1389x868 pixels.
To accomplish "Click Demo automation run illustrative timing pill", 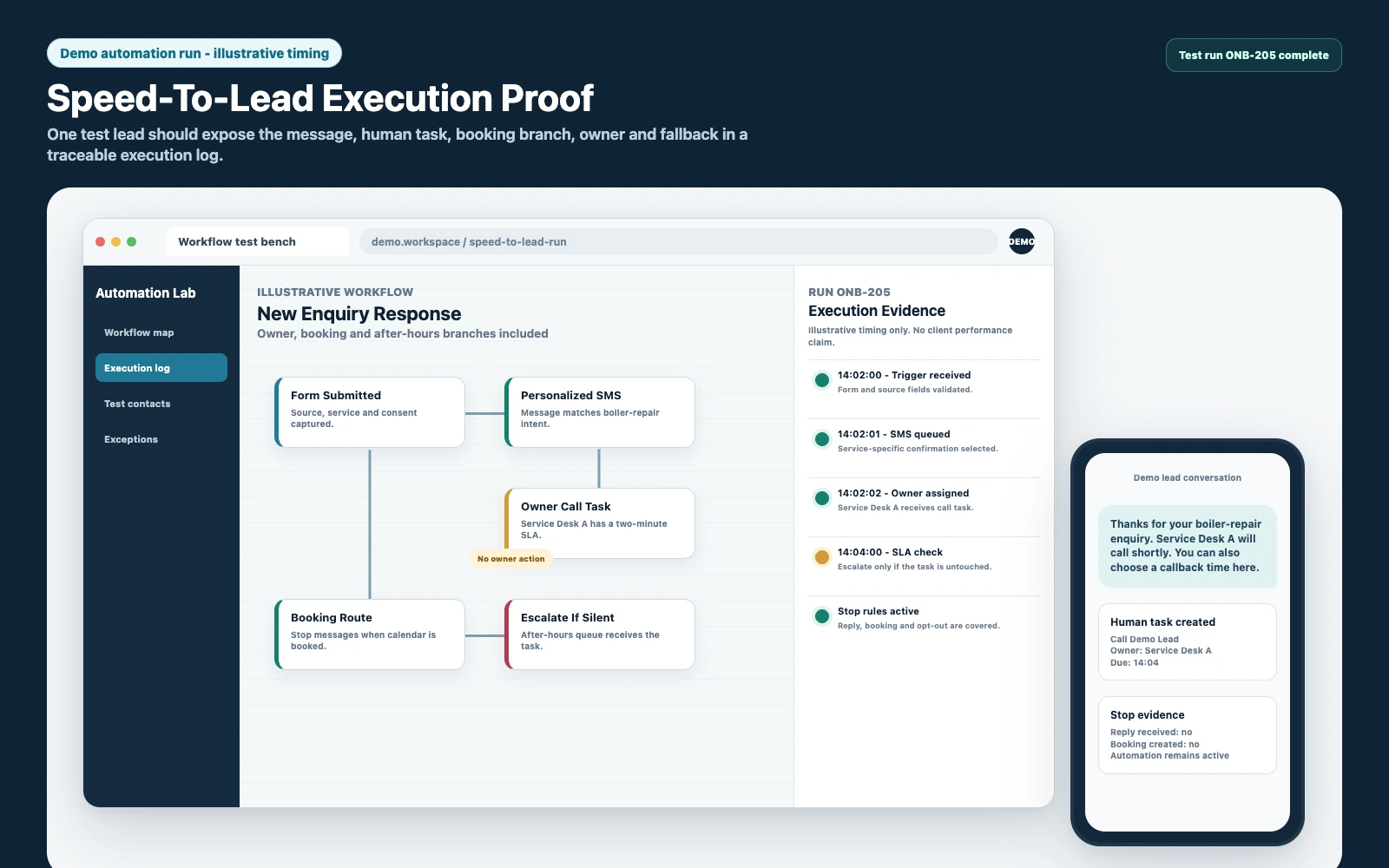I will click(194, 53).
